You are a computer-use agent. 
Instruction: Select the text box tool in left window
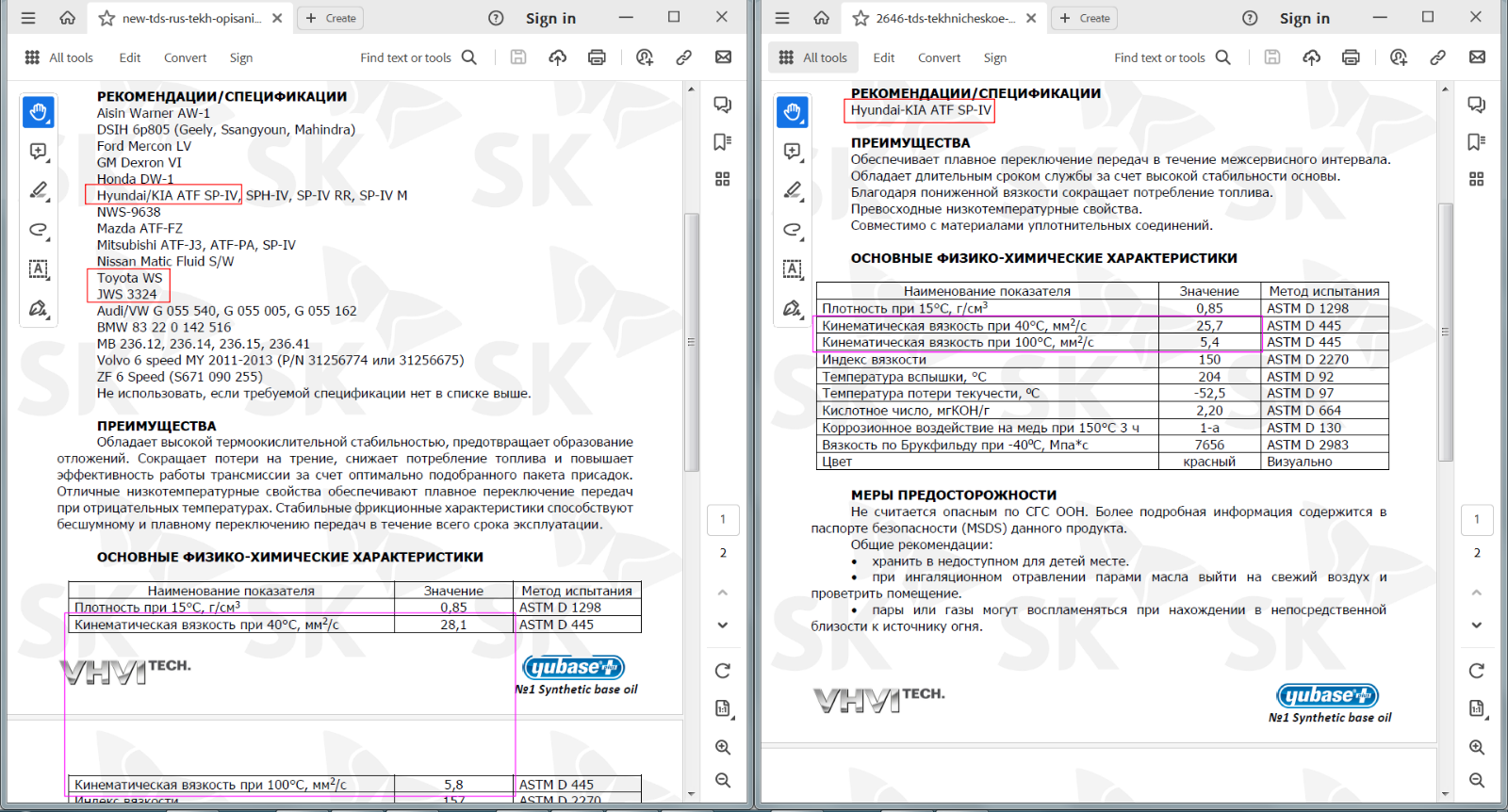tap(39, 269)
